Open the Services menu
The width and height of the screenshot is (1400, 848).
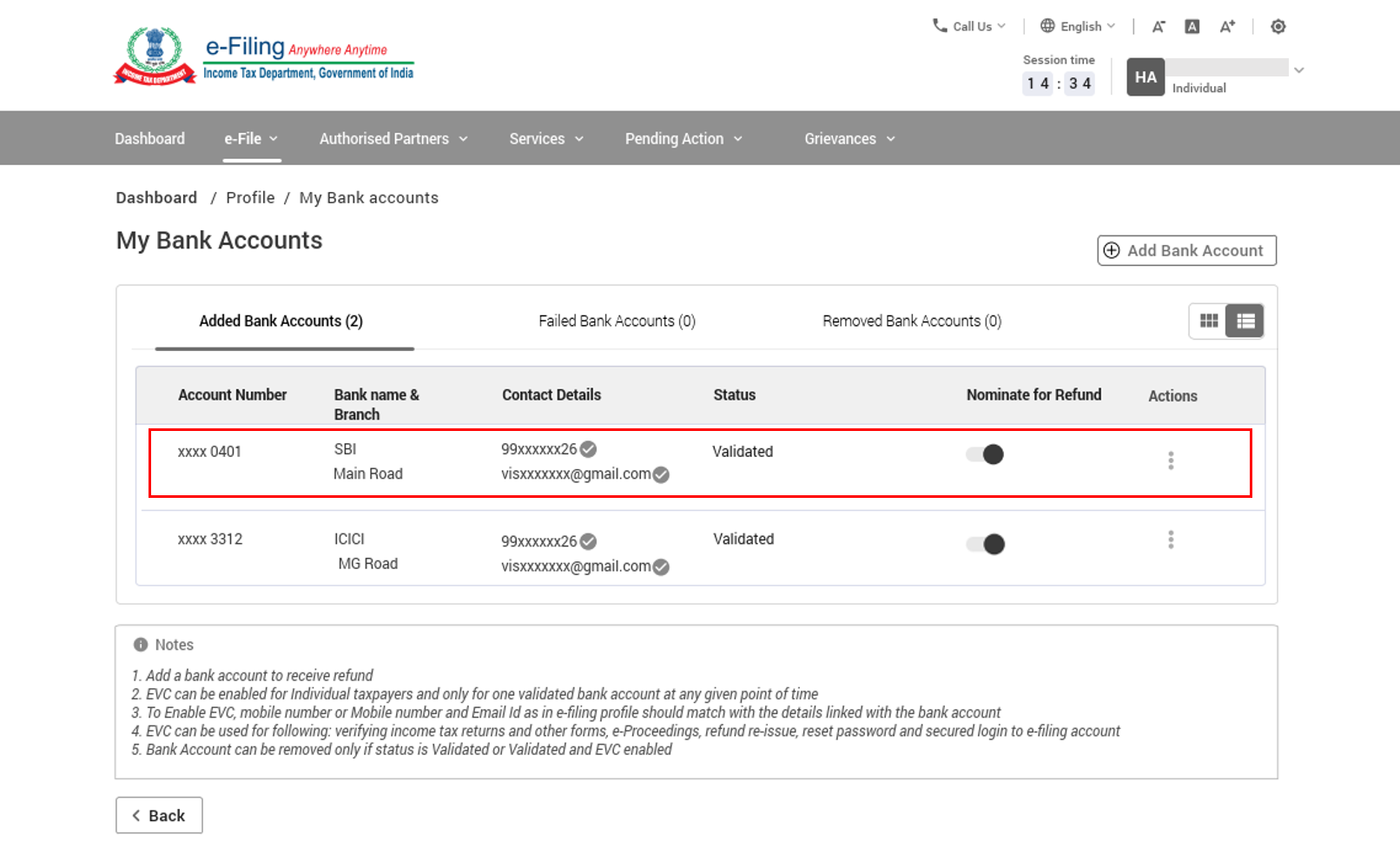[545, 139]
